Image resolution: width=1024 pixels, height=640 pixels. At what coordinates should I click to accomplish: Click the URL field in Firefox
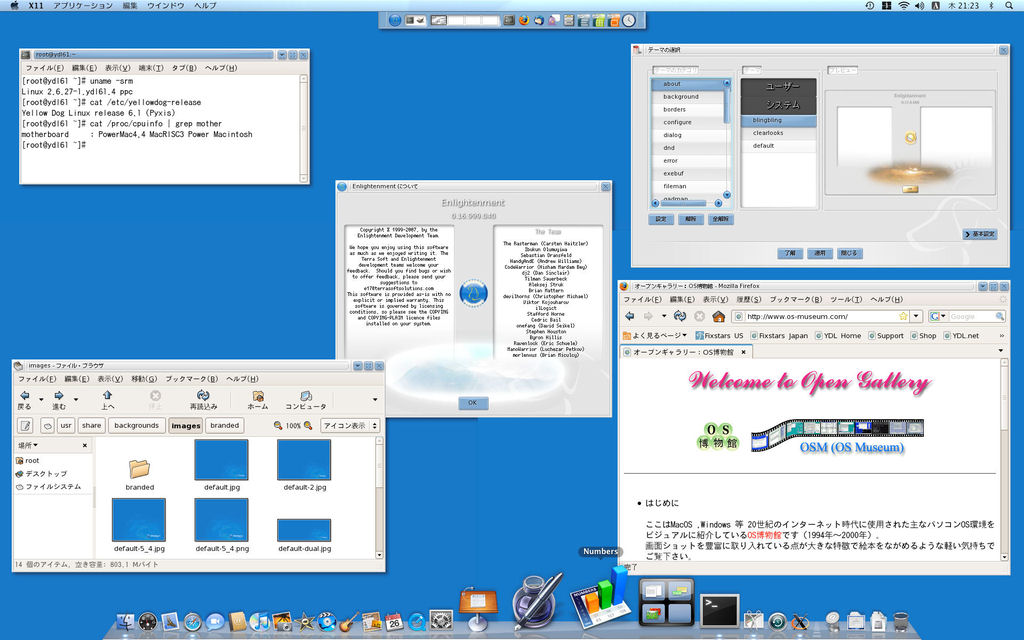pyautogui.click(x=822, y=316)
